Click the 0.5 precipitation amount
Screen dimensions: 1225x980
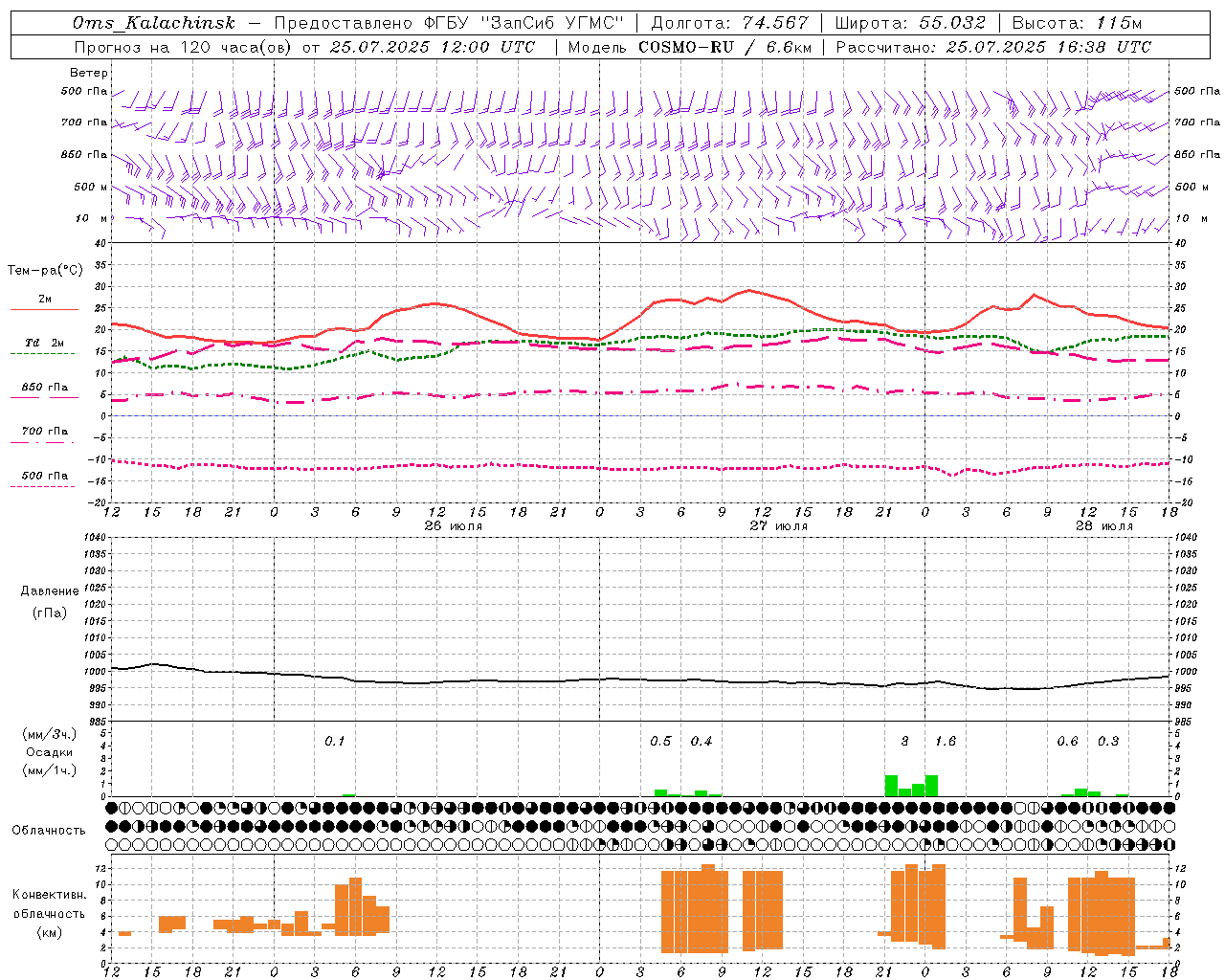[x=660, y=742]
